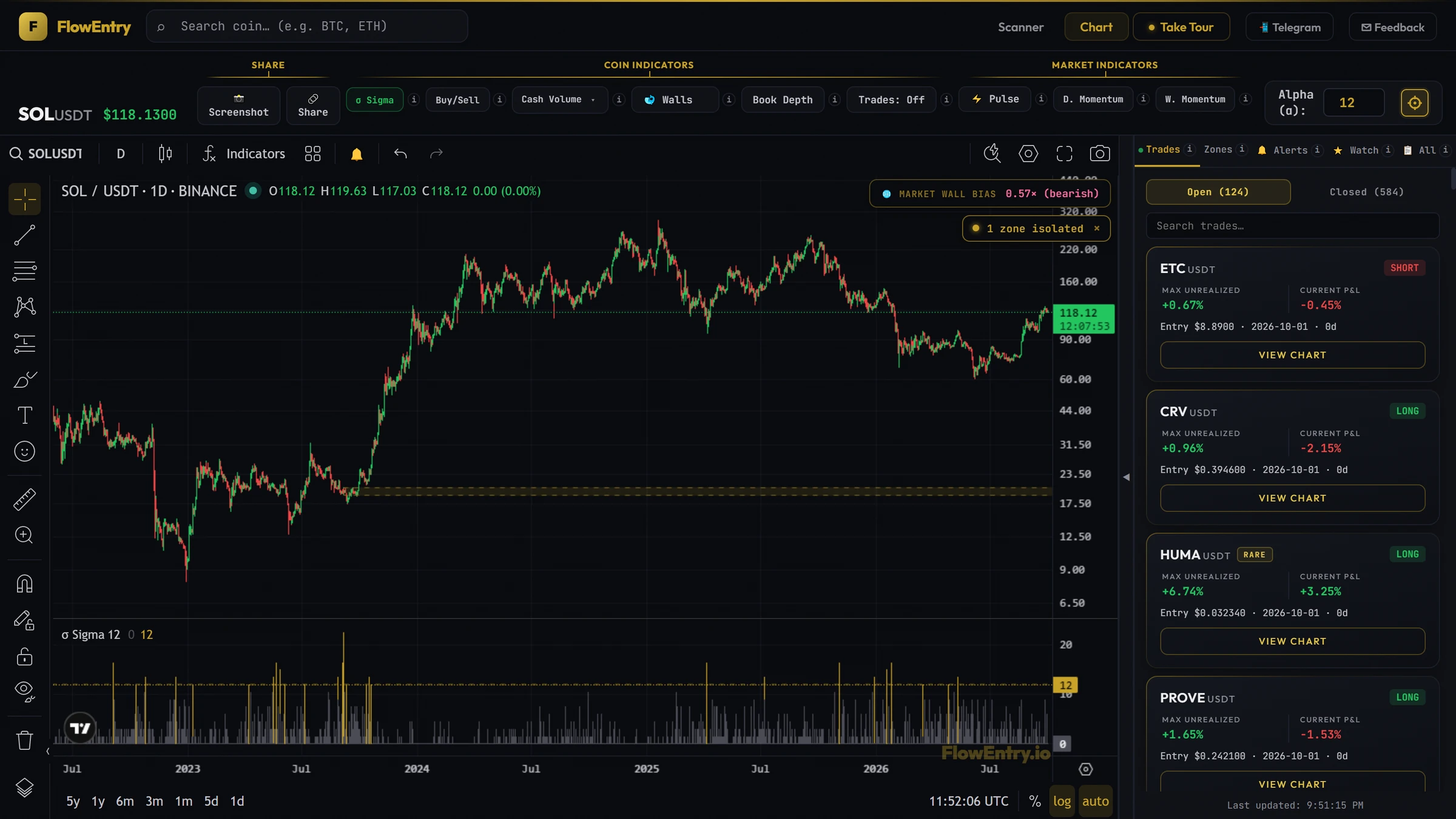
Task: Open chart settings hexagon icon
Action: (x=1028, y=153)
